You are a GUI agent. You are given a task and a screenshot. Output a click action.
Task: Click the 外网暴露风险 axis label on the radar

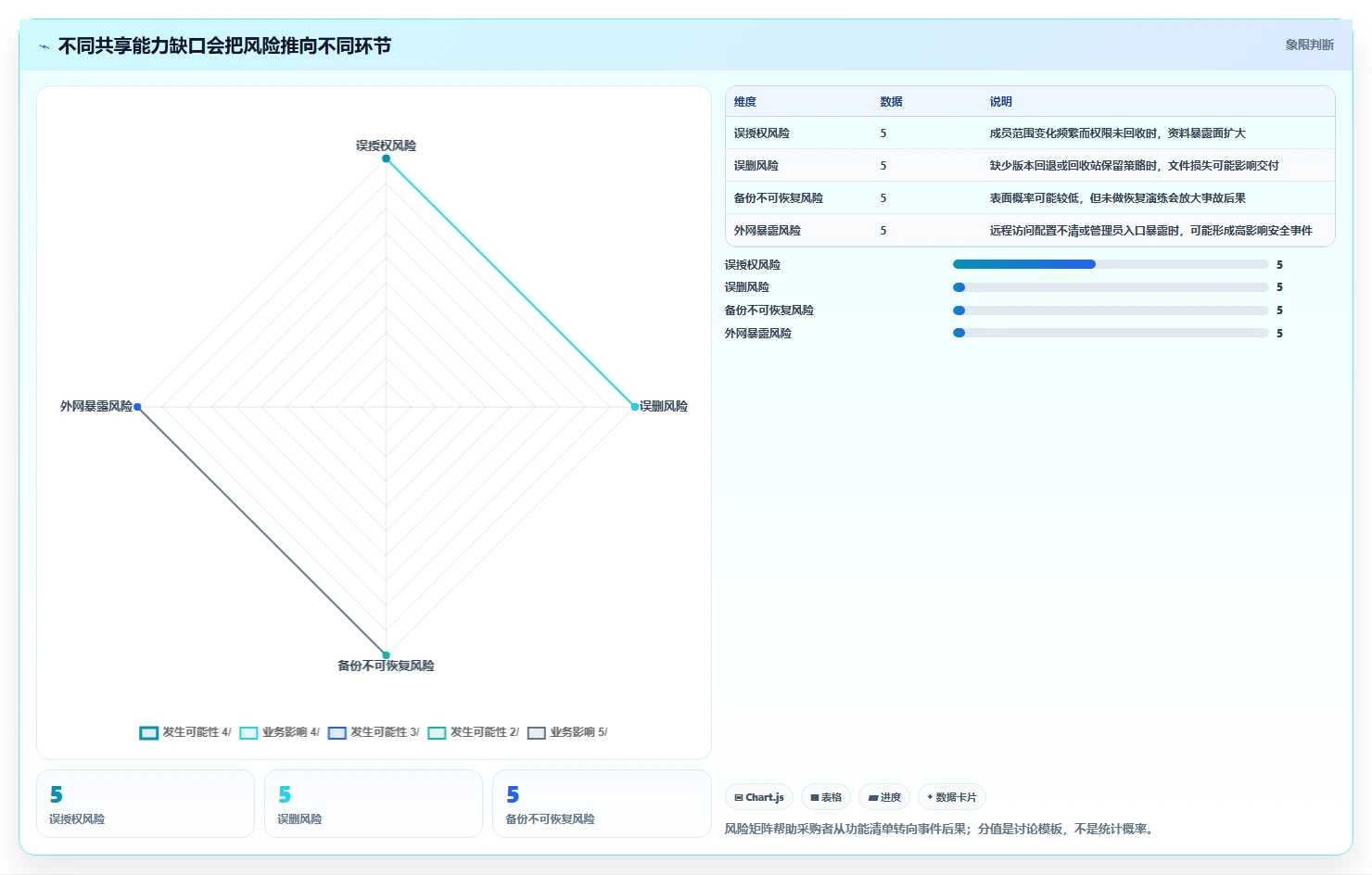coord(96,406)
